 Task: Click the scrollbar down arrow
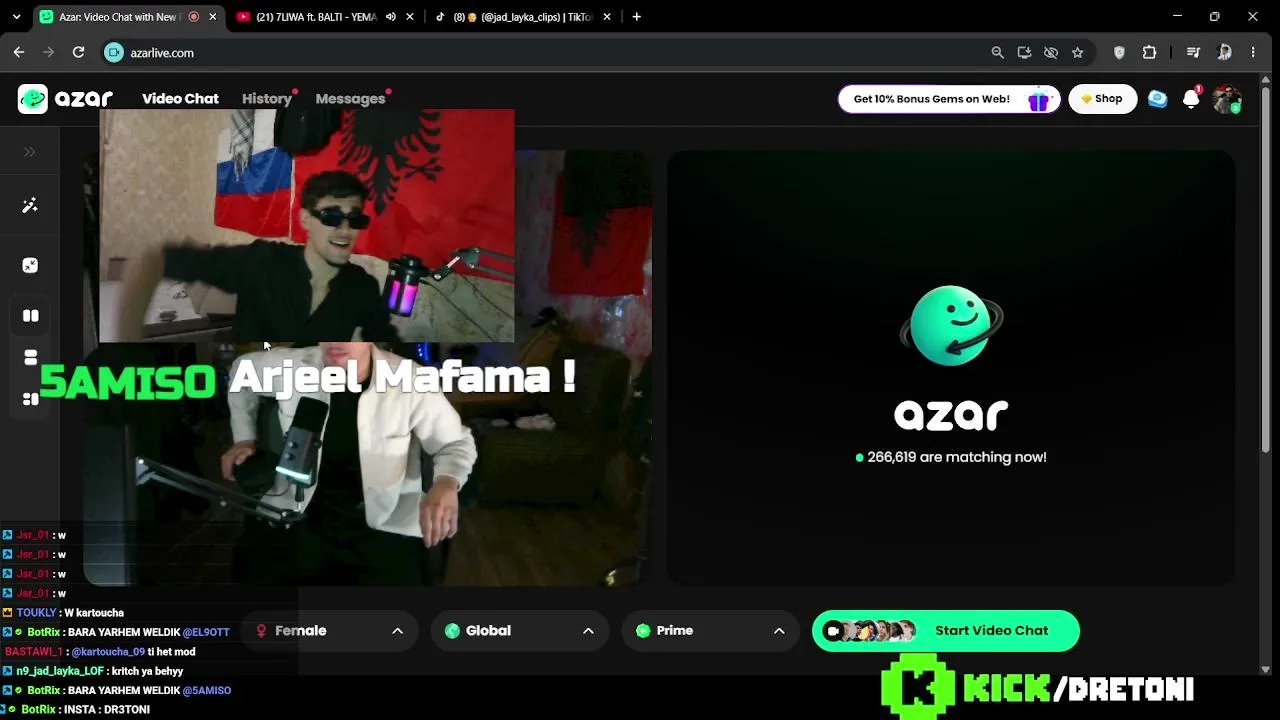tap(1266, 669)
